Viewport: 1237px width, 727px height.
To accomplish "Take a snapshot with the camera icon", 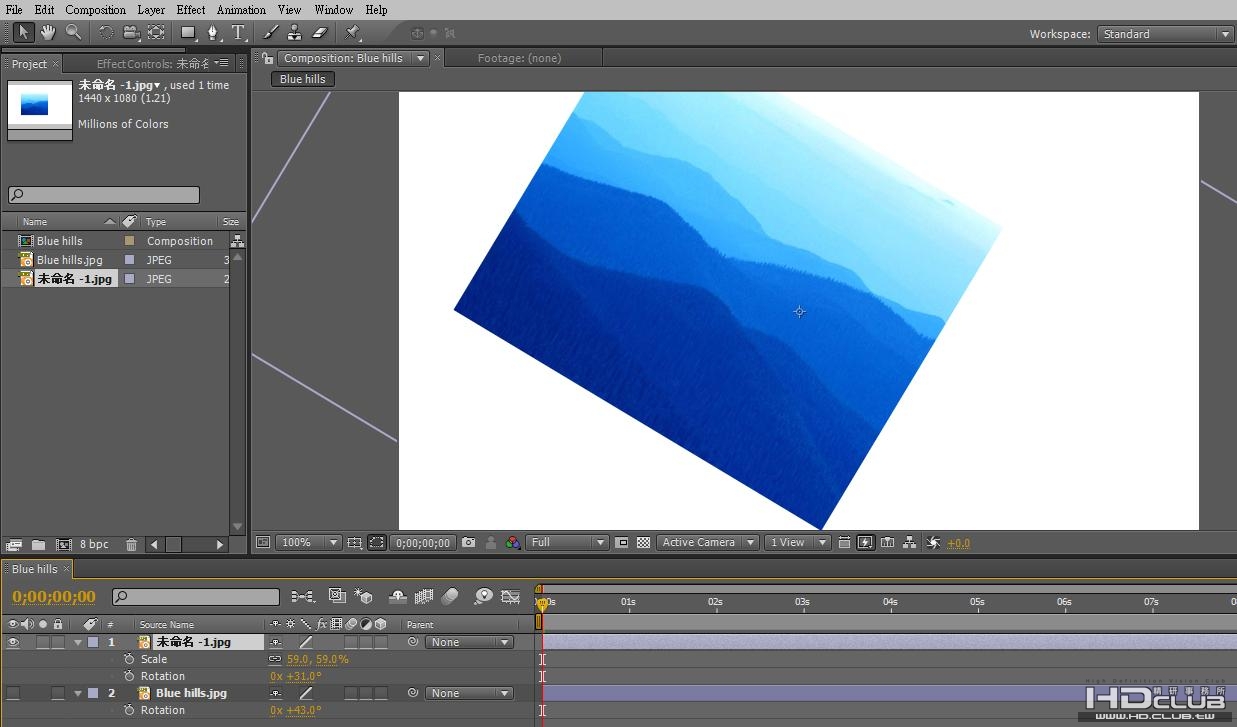I will point(469,543).
